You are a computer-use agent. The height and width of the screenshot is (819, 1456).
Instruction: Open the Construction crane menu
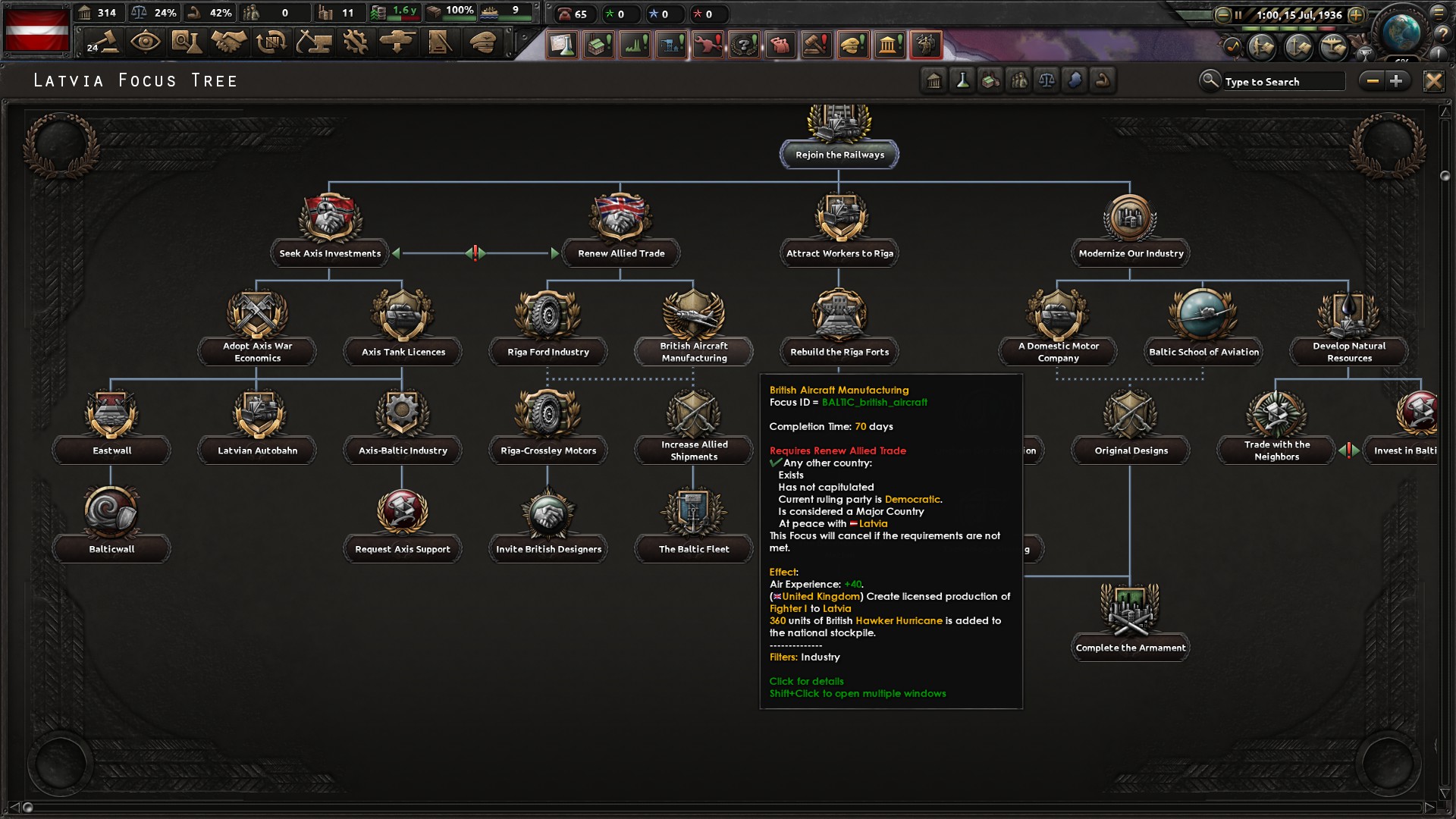point(313,42)
